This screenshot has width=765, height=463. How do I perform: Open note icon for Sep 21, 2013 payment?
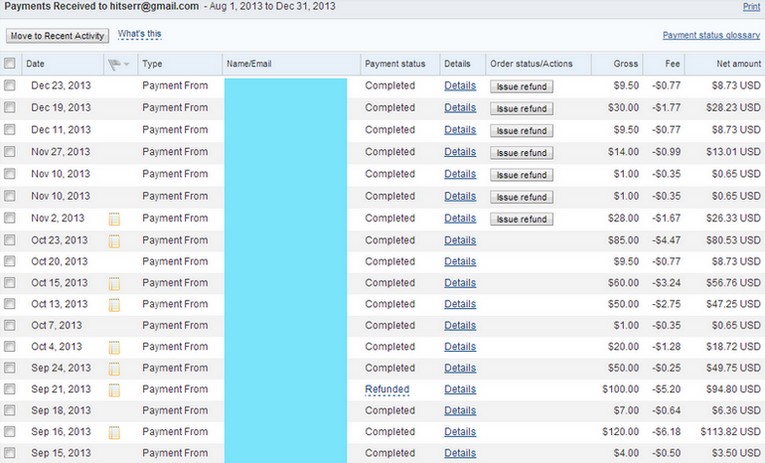(x=114, y=390)
